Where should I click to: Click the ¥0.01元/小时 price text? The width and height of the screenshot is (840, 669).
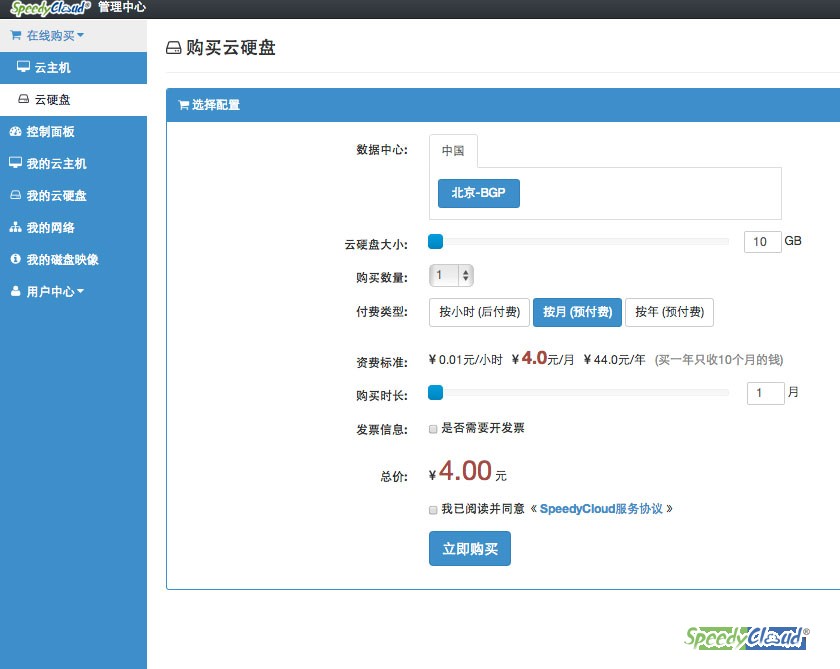465,359
